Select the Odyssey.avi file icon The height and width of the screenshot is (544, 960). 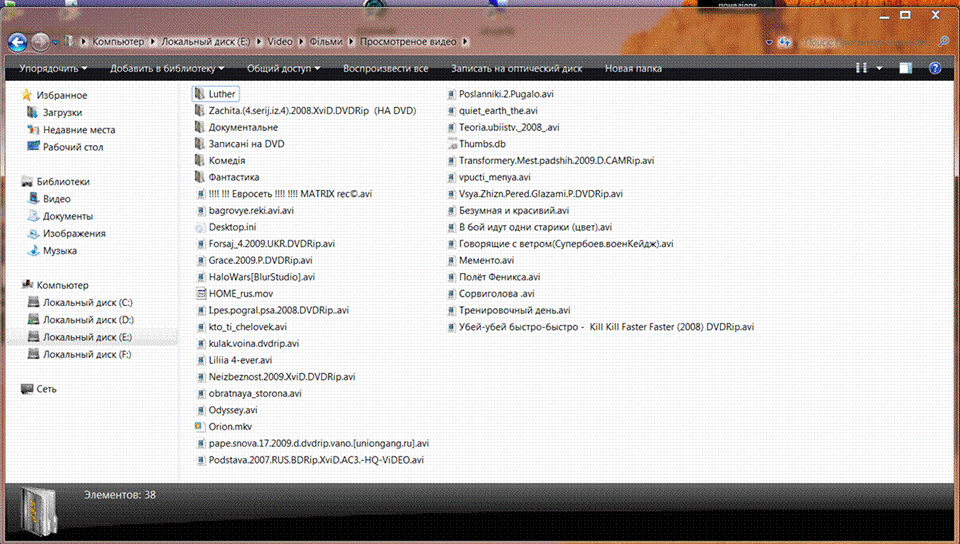pyautogui.click(x=201, y=410)
